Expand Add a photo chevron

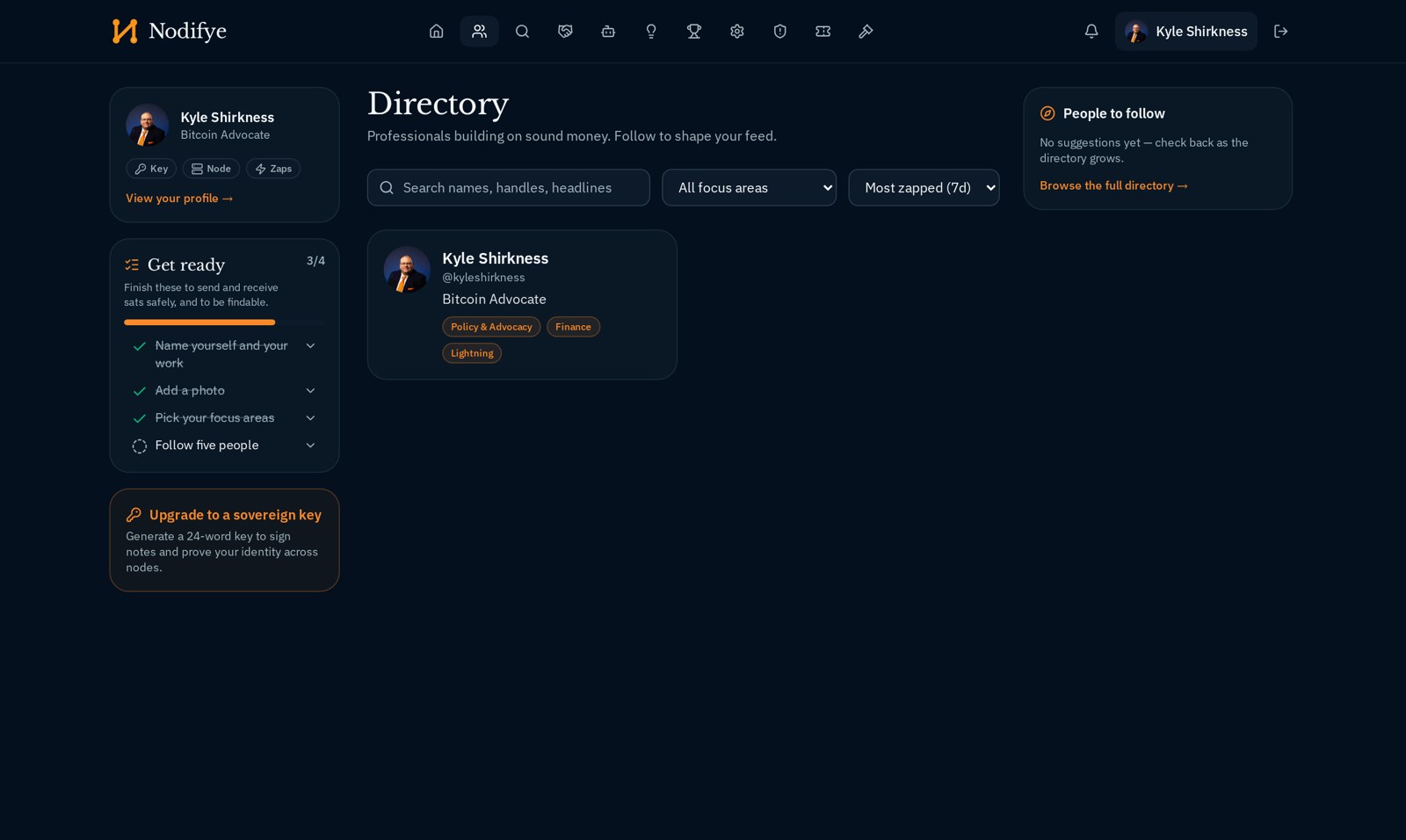[x=310, y=391]
